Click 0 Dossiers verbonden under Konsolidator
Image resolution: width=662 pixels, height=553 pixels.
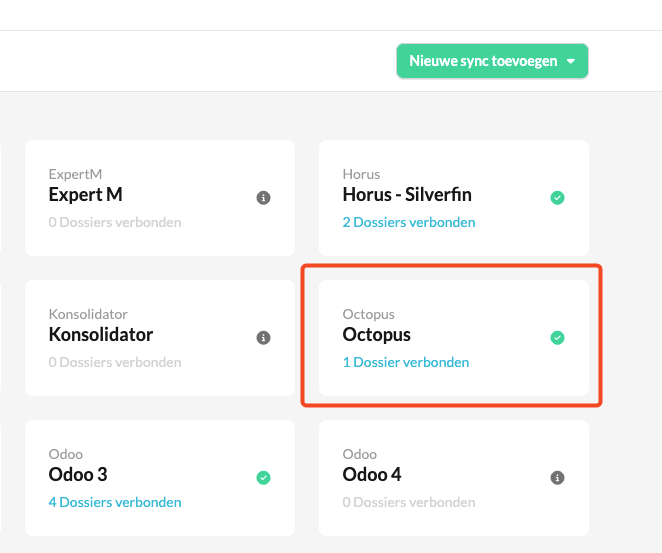(x=115, y=362)
